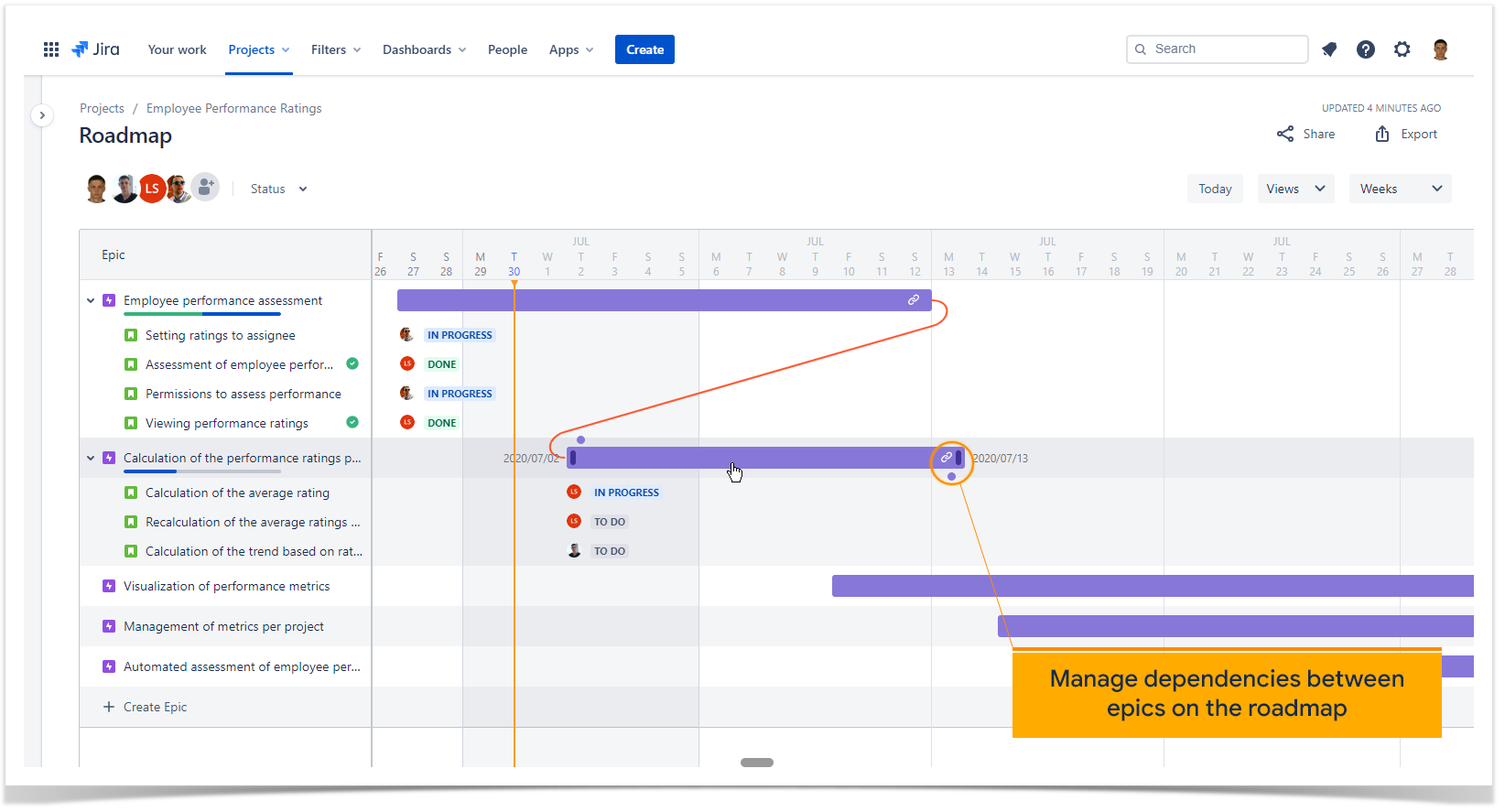Open the Projects menu
Image resolution: width=1505 pixels, height=812 pixels.
[259, 49]
